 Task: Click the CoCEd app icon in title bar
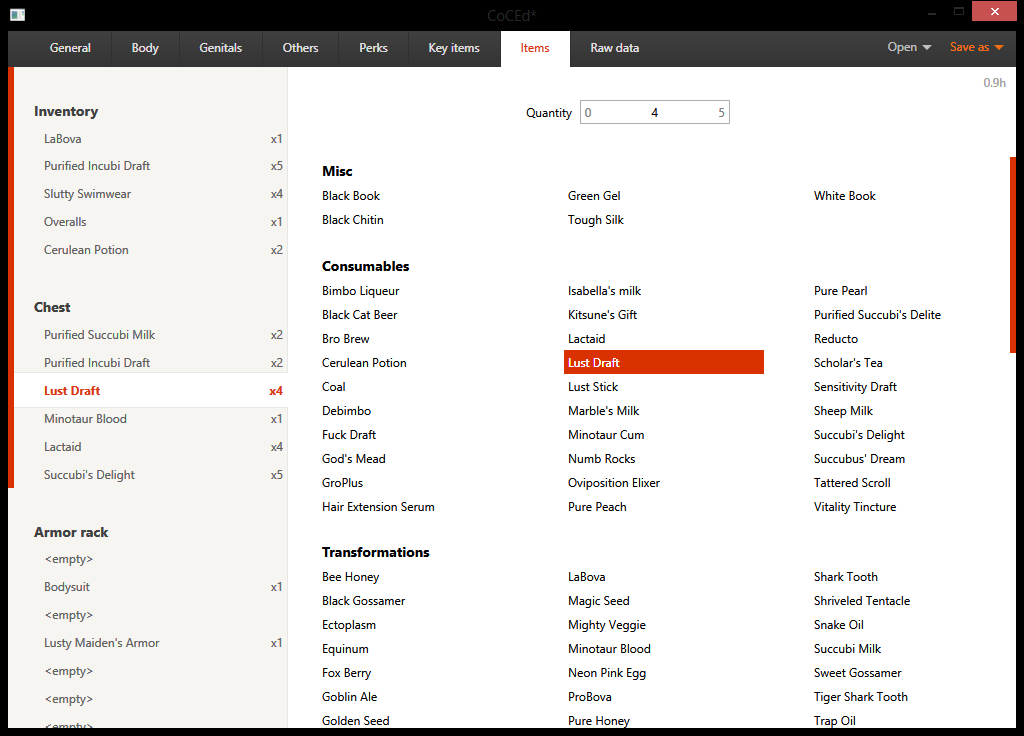(17, 14)
